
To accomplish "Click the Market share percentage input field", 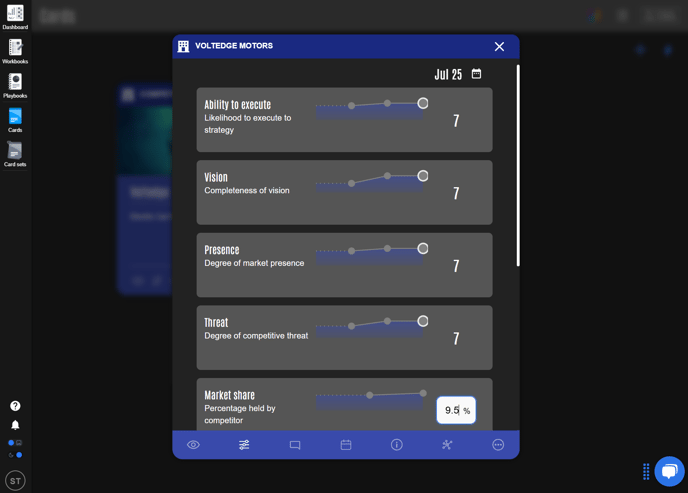I will click(456, 410).
